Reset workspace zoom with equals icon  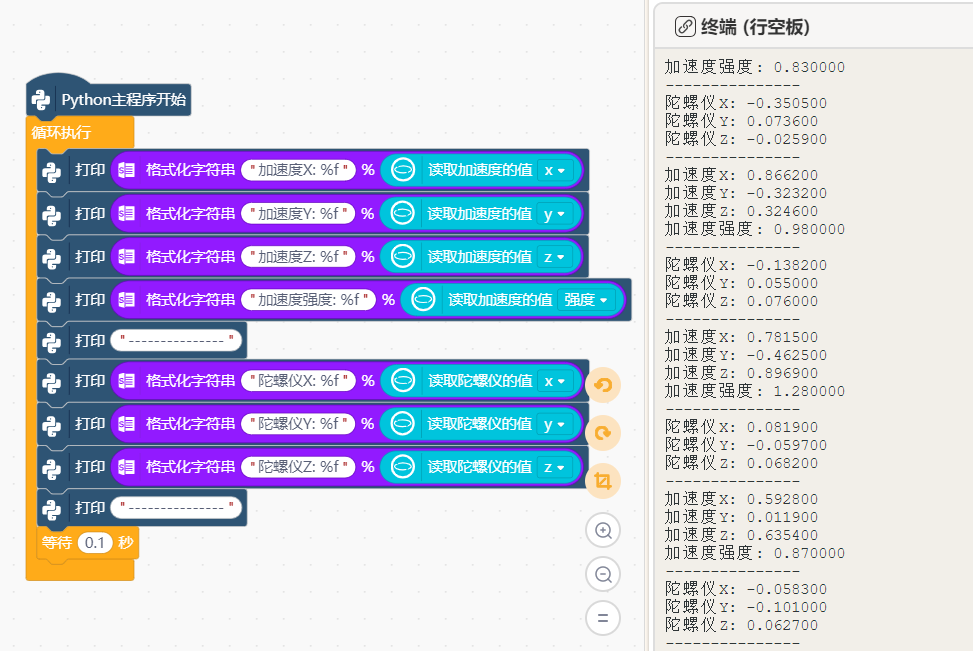[x=603, y=618]
